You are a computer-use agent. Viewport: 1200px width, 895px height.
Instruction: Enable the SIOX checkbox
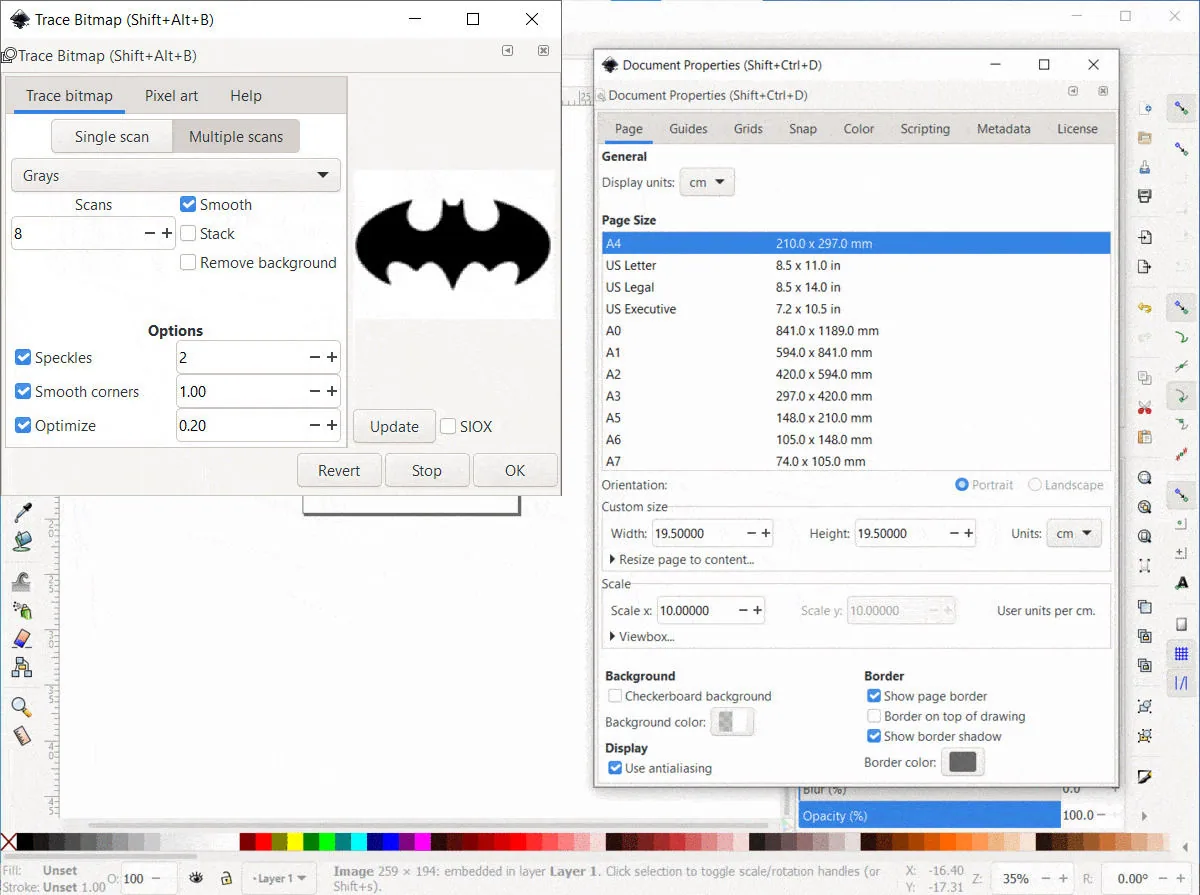(448, 426)
